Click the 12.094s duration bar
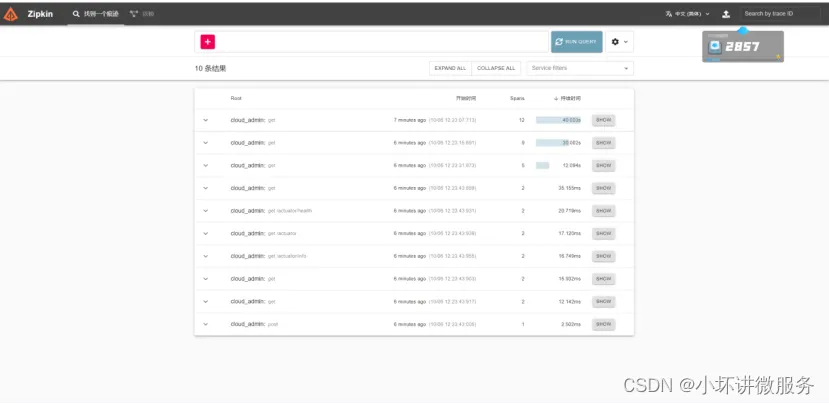829x404 pixels. [x=542, y=166]
